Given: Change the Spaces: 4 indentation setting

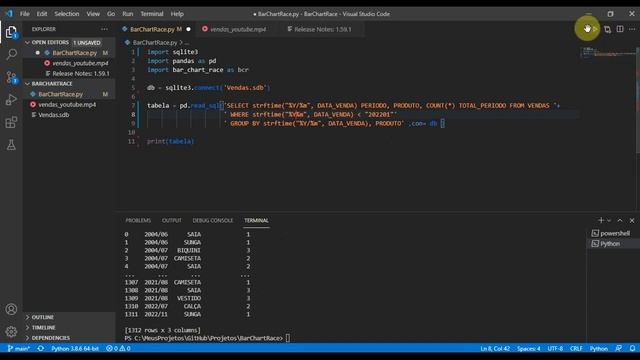Looking at the screenshot, I should pyautogui.click(x=529, y=349).
